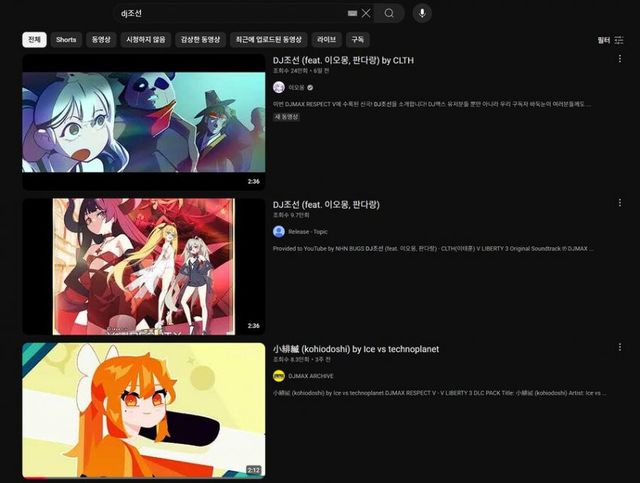Image resolution: width=640 pixels, height=483 pixels.
Task: Click into the search field containing dj조선
Action: tap(230, 13)
